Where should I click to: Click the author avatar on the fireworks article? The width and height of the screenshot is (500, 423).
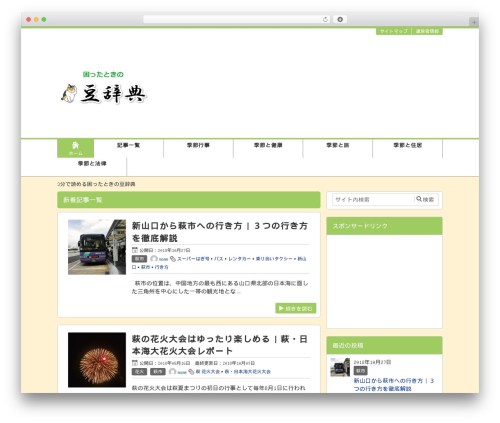tap(172, 371)
